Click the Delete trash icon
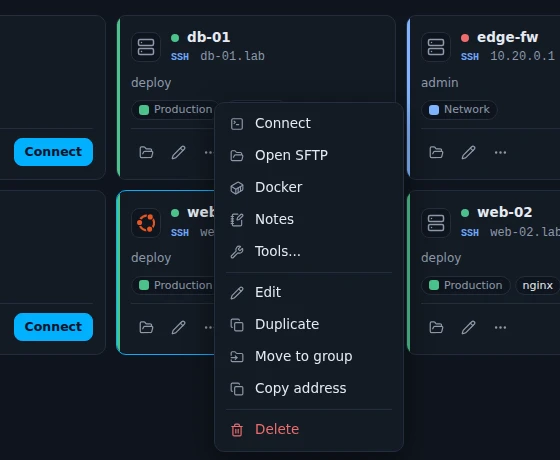The image size is (560, 460). [237, 430]
